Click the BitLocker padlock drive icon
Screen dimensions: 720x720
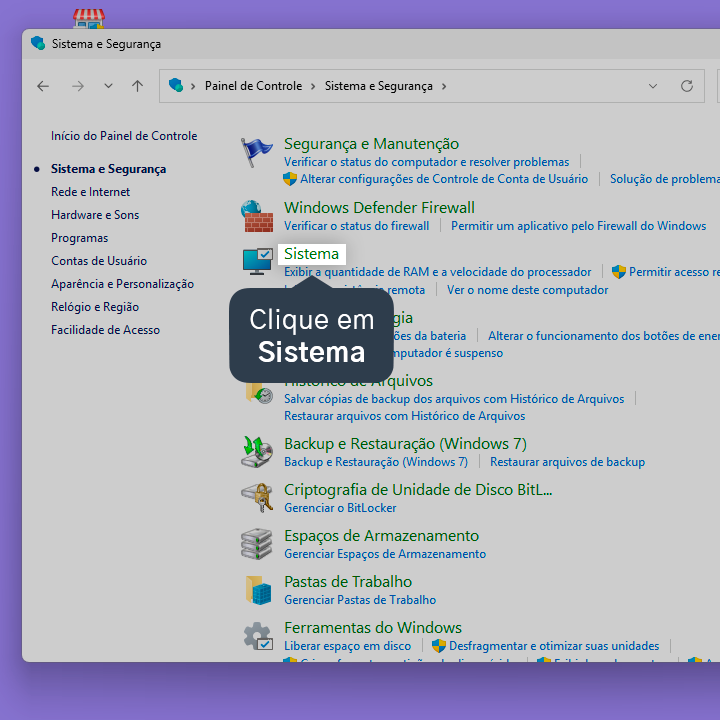pyautogui.click(x=257, y=498)
